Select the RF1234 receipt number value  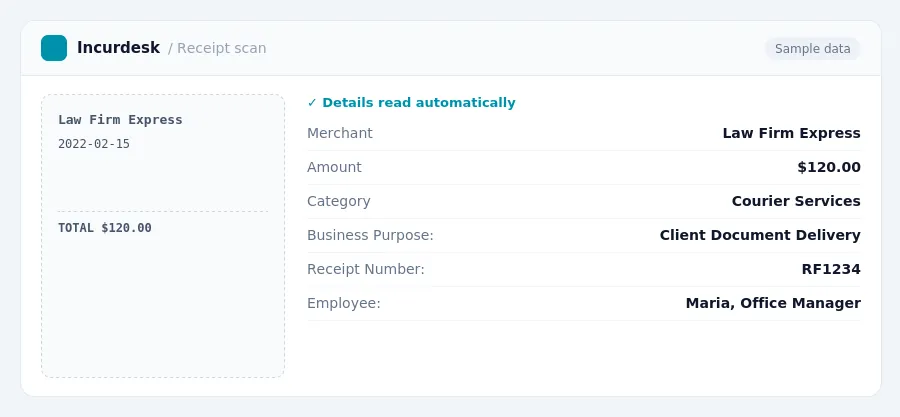tap(831, 269)
